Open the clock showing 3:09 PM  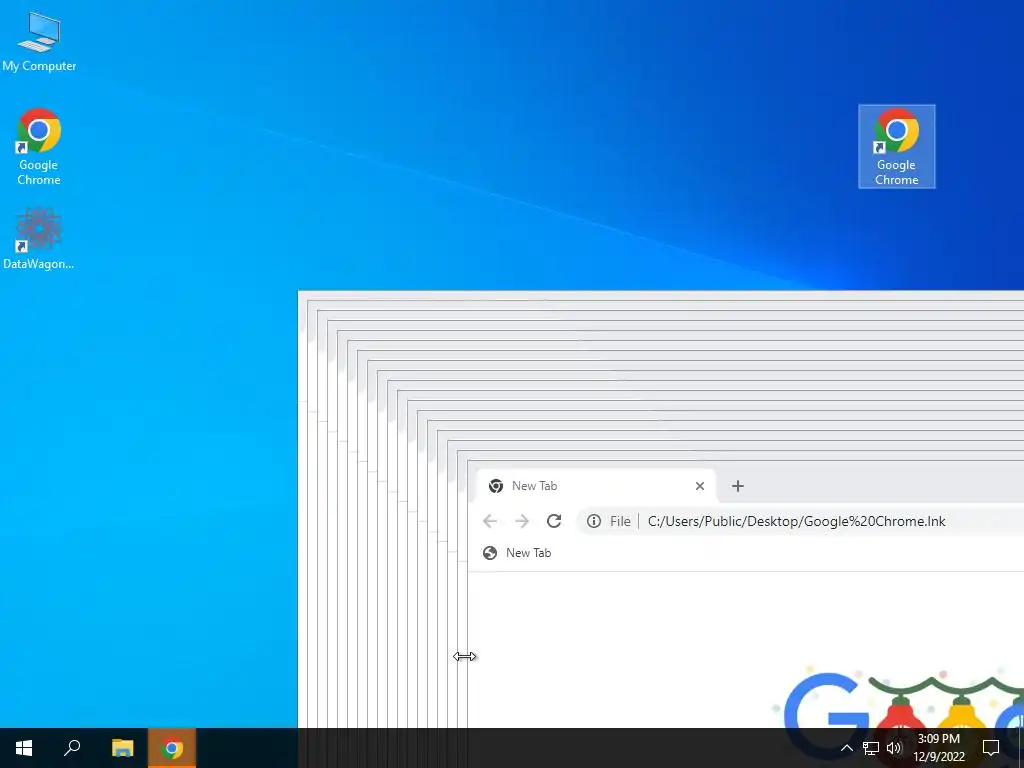[x=939, y=748]
